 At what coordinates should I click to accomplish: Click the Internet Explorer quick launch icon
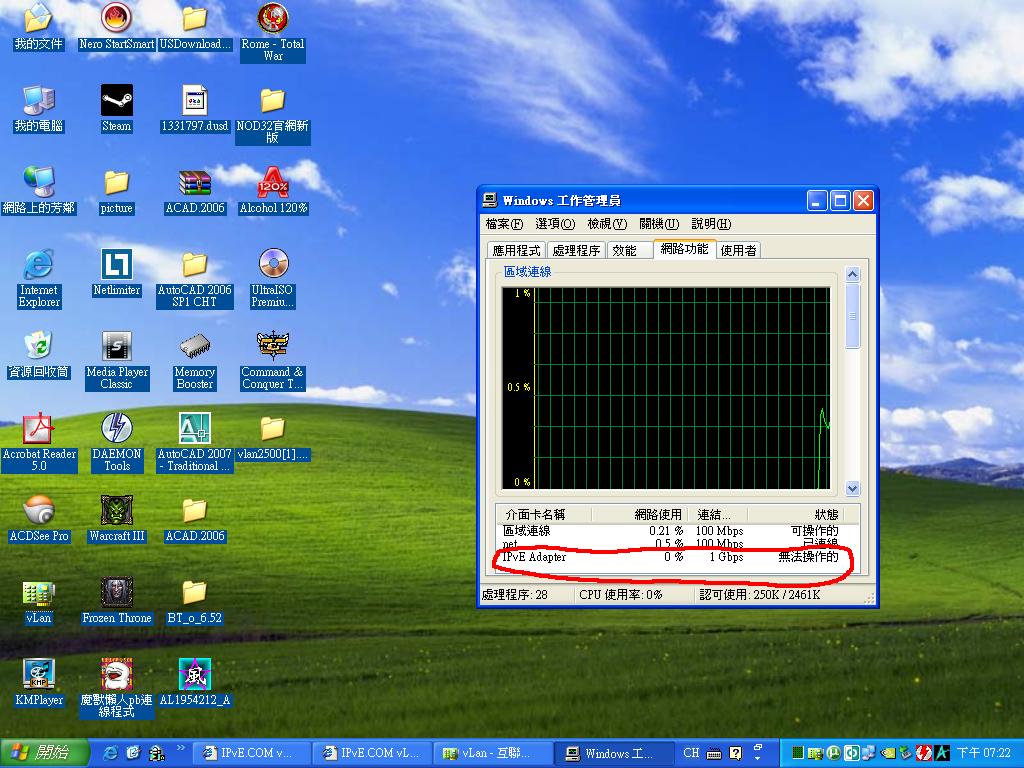[110, 753]
